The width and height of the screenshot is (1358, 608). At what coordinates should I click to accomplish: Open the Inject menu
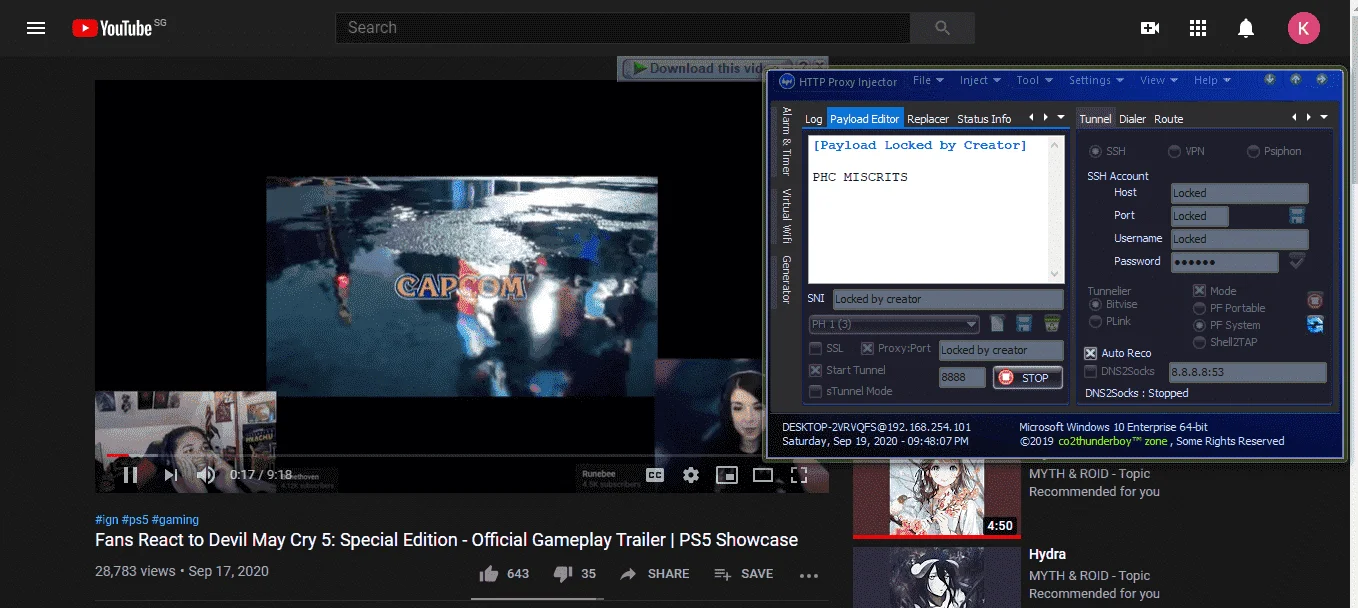[979, 81]
